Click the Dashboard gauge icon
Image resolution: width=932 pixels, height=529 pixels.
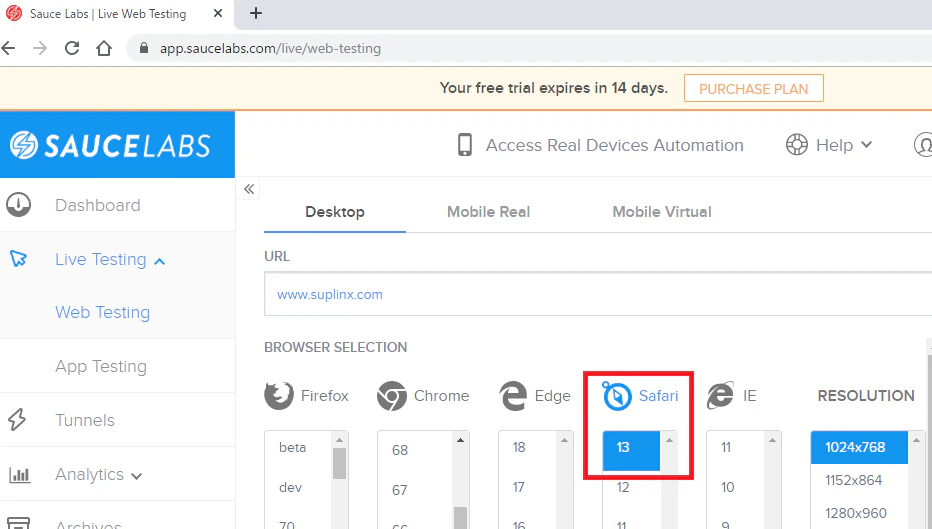18,204
